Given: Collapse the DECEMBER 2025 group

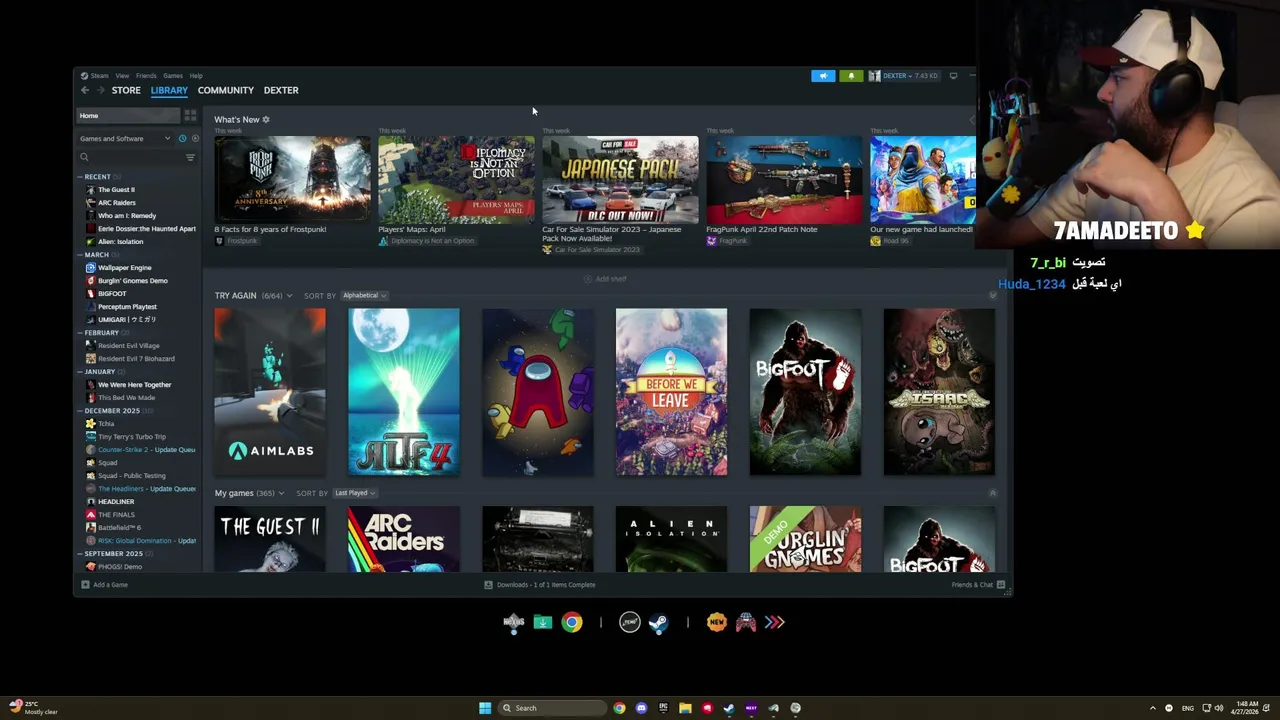Looking at the screenshot, I should [x=80, y=411].
